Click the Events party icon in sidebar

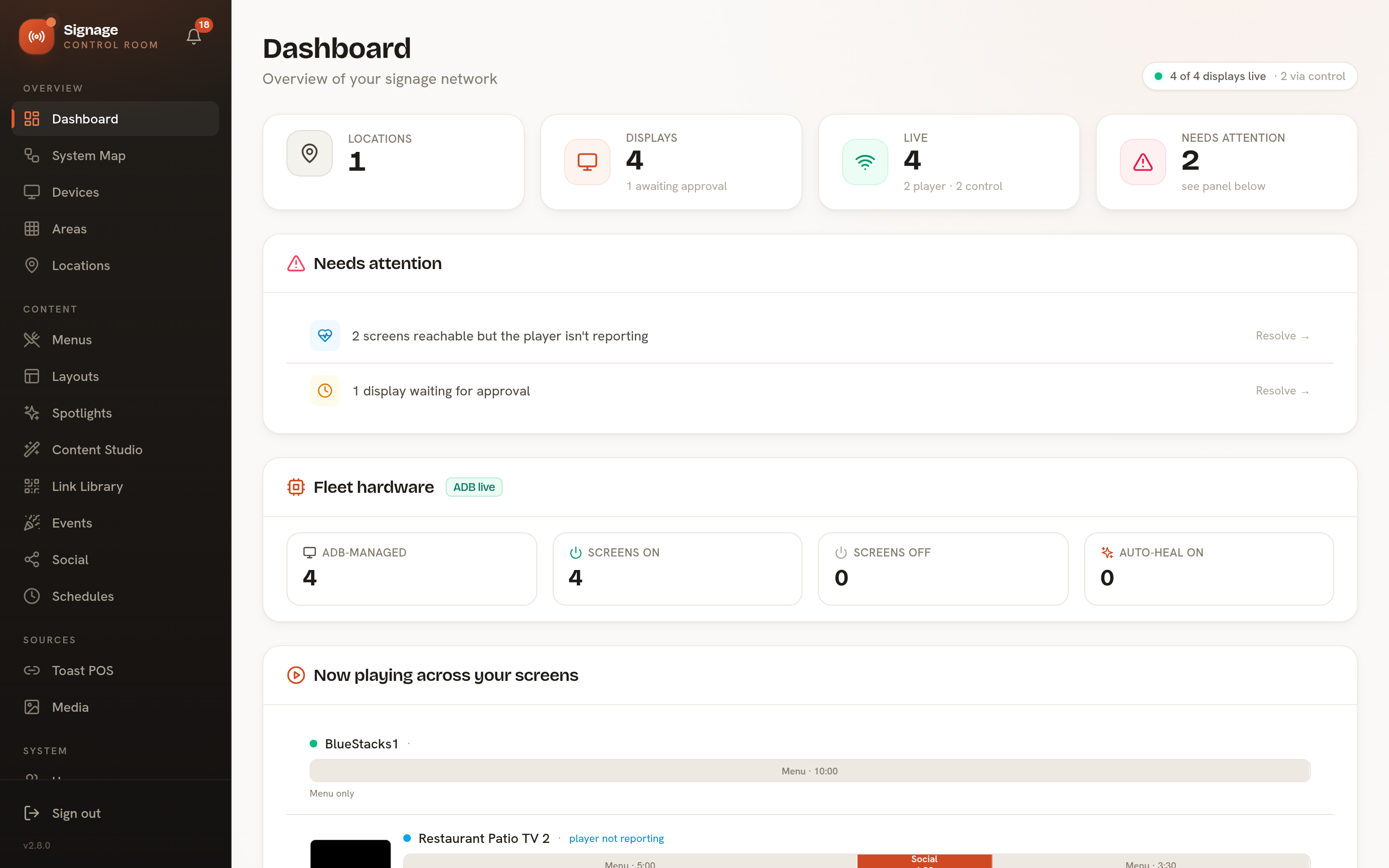(31, 523)
